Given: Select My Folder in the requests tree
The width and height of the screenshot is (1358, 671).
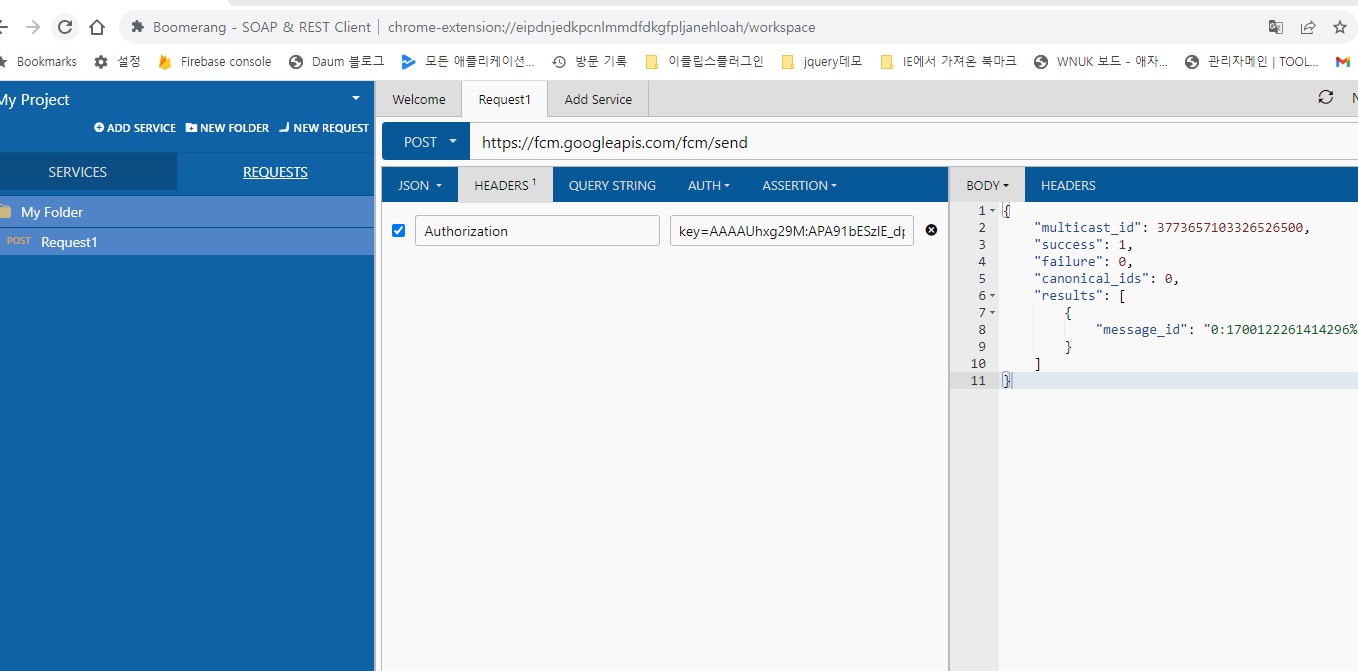Looking at the screenshot, I should tap(187, 212).
